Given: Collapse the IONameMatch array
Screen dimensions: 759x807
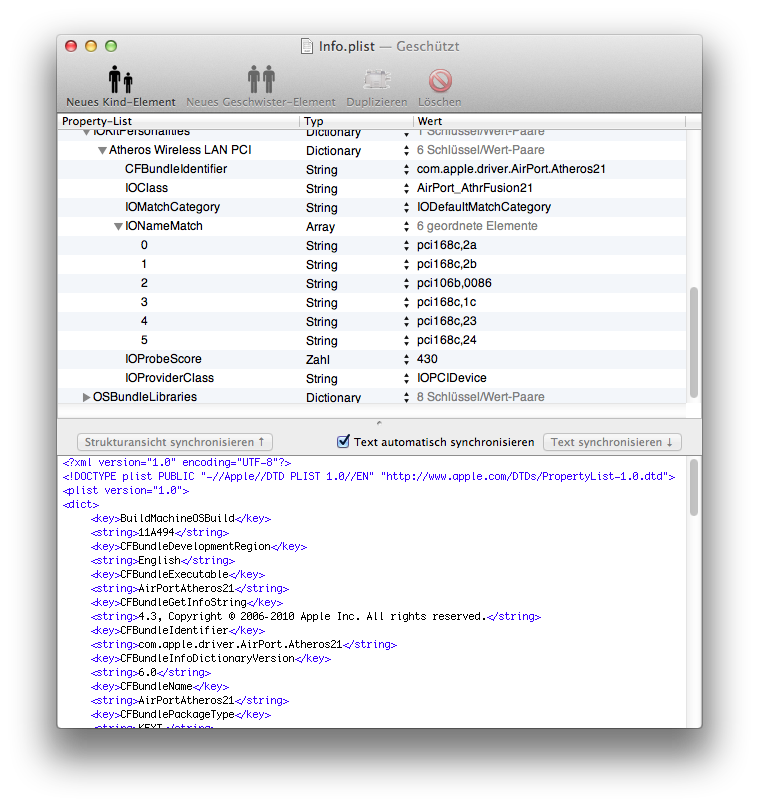Looking at the screenshot, I should pyautogui.click(x=118, y=226).
